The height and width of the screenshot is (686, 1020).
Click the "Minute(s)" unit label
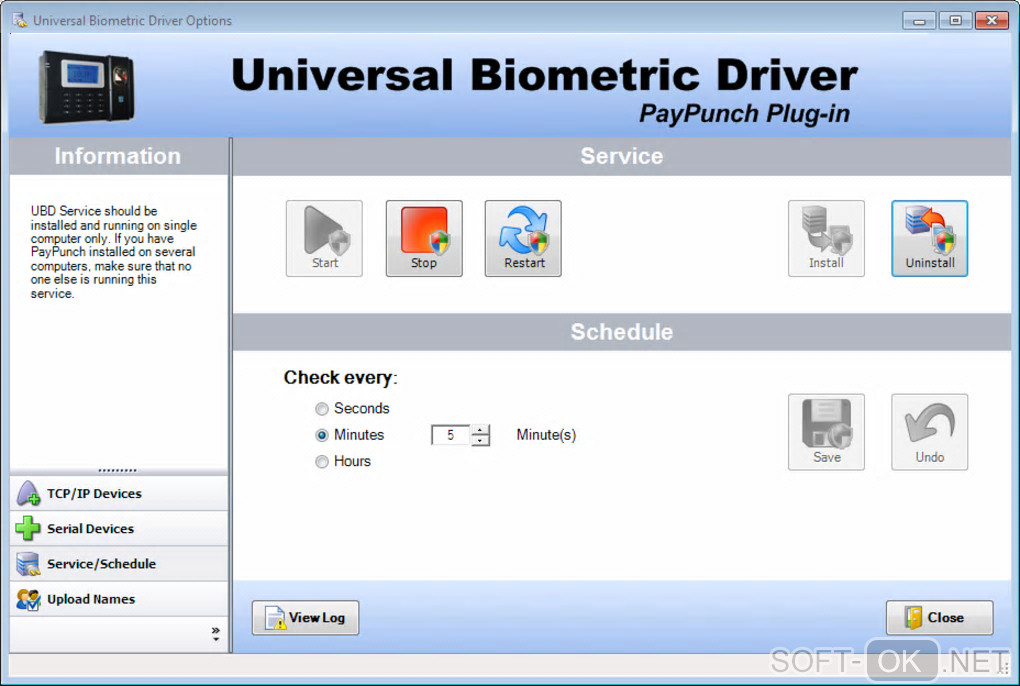[x=546, y=435]
